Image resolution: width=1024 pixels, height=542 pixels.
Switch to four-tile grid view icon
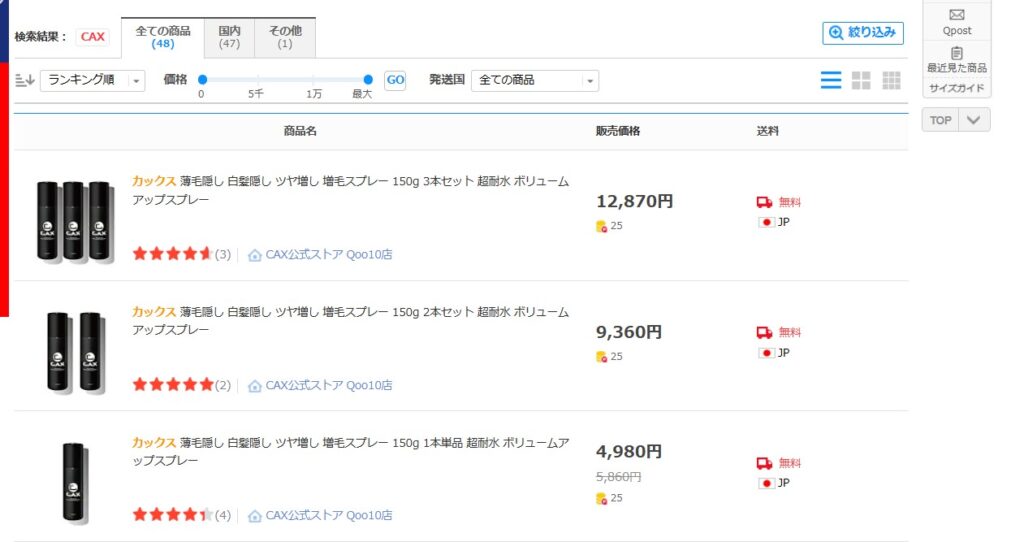[x=861, y=80]
